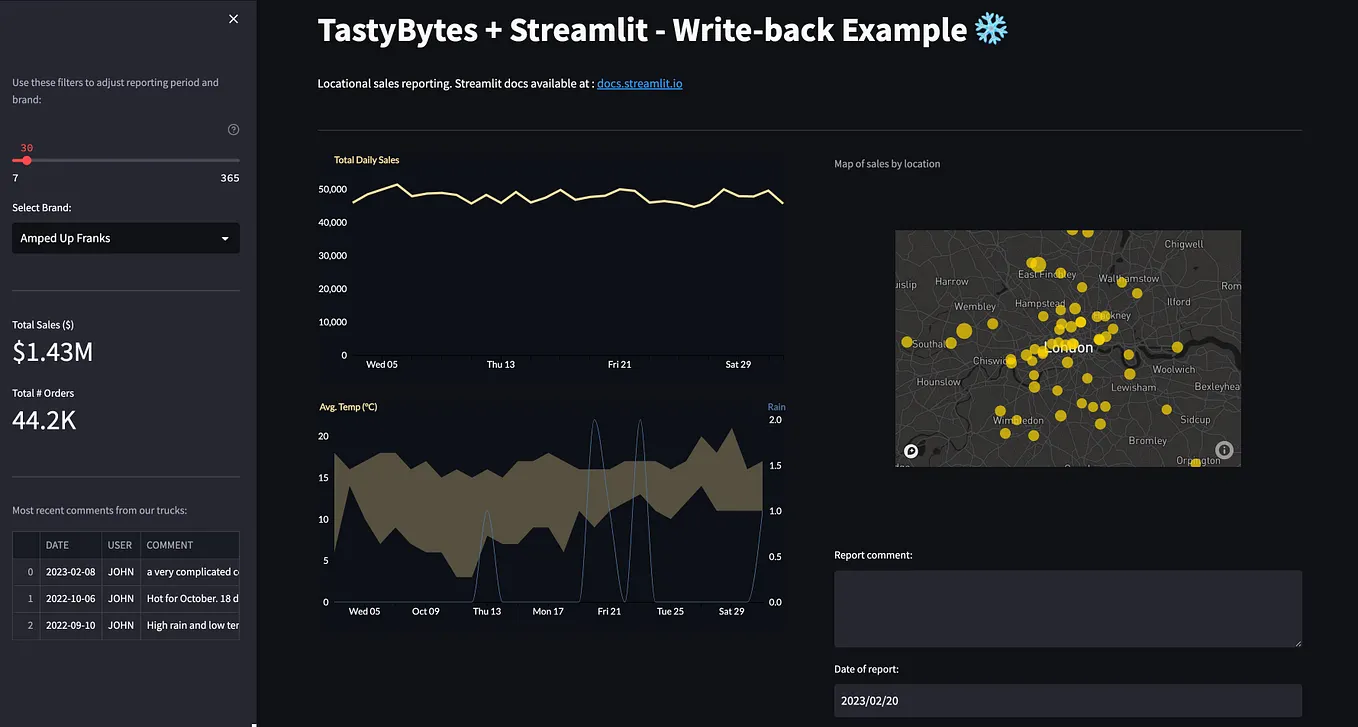Click the resize grip of the comment box

(1297, 644)
